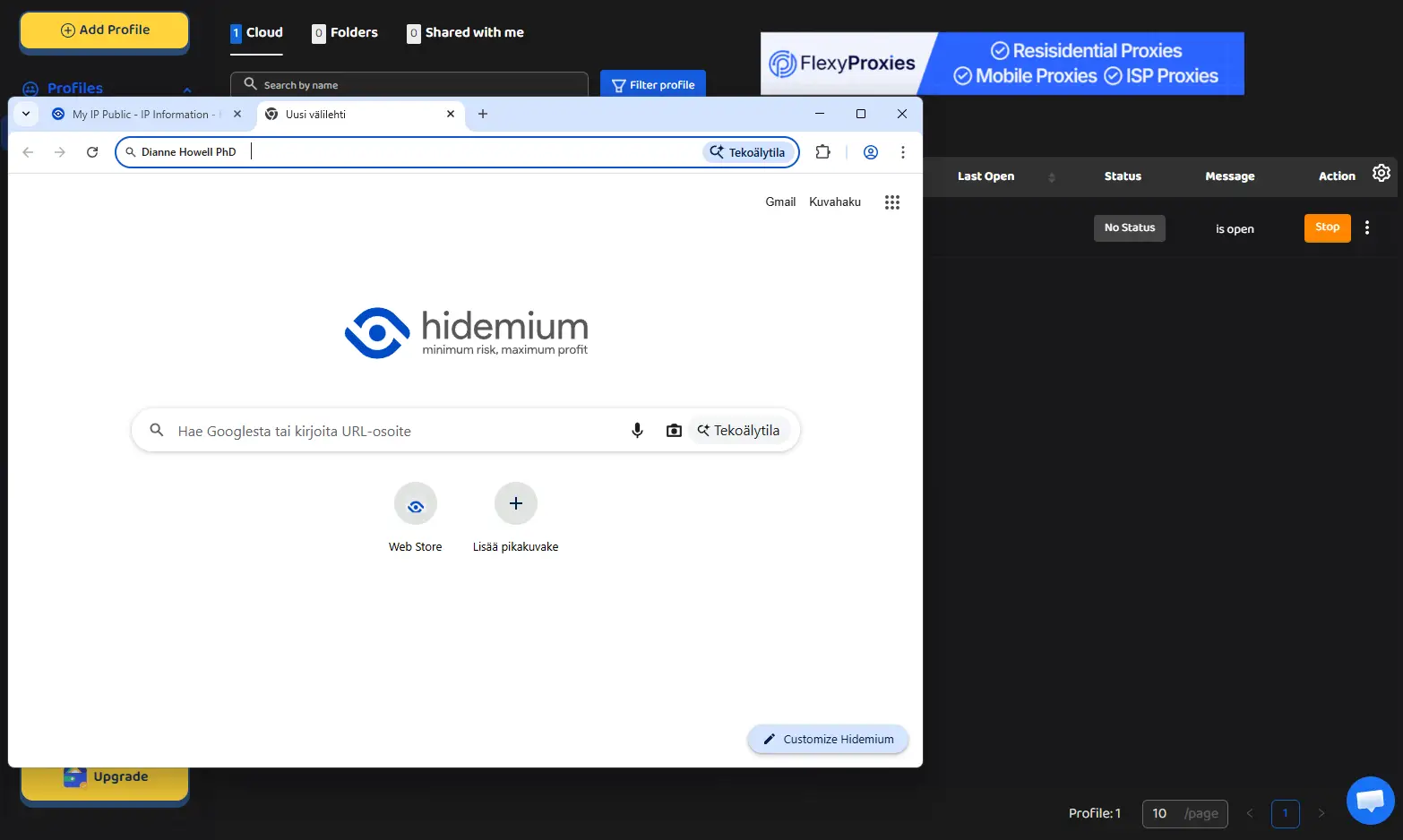Image resolution: width=1403 pixels, height=840 pixels.
Task: Expand the tab search dropdown arrow
Action: [x=26, y=114]
